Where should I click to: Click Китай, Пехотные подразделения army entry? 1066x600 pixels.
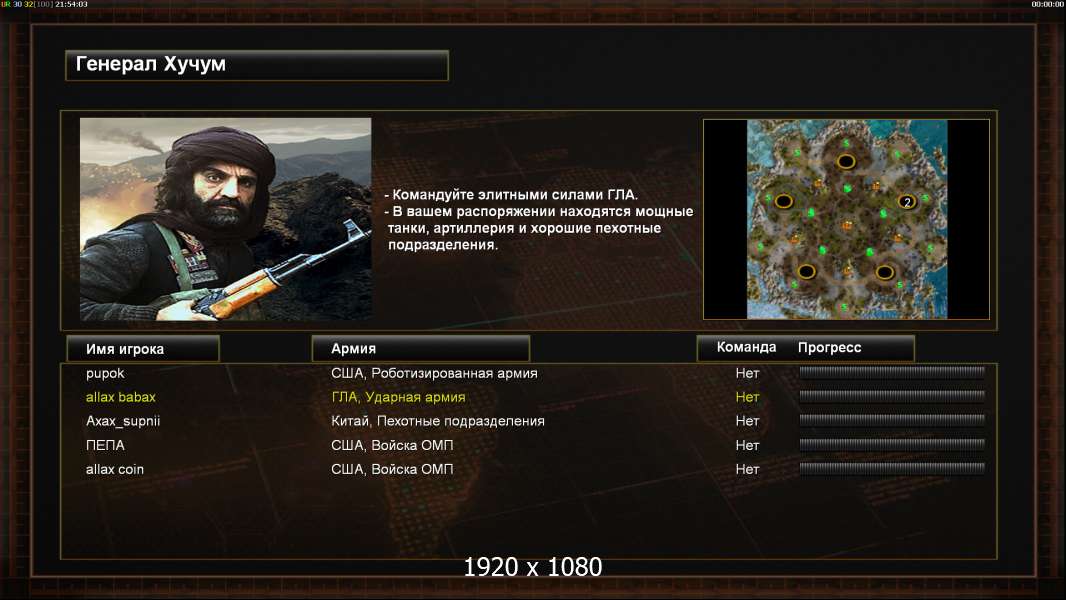tap(438, 421)
